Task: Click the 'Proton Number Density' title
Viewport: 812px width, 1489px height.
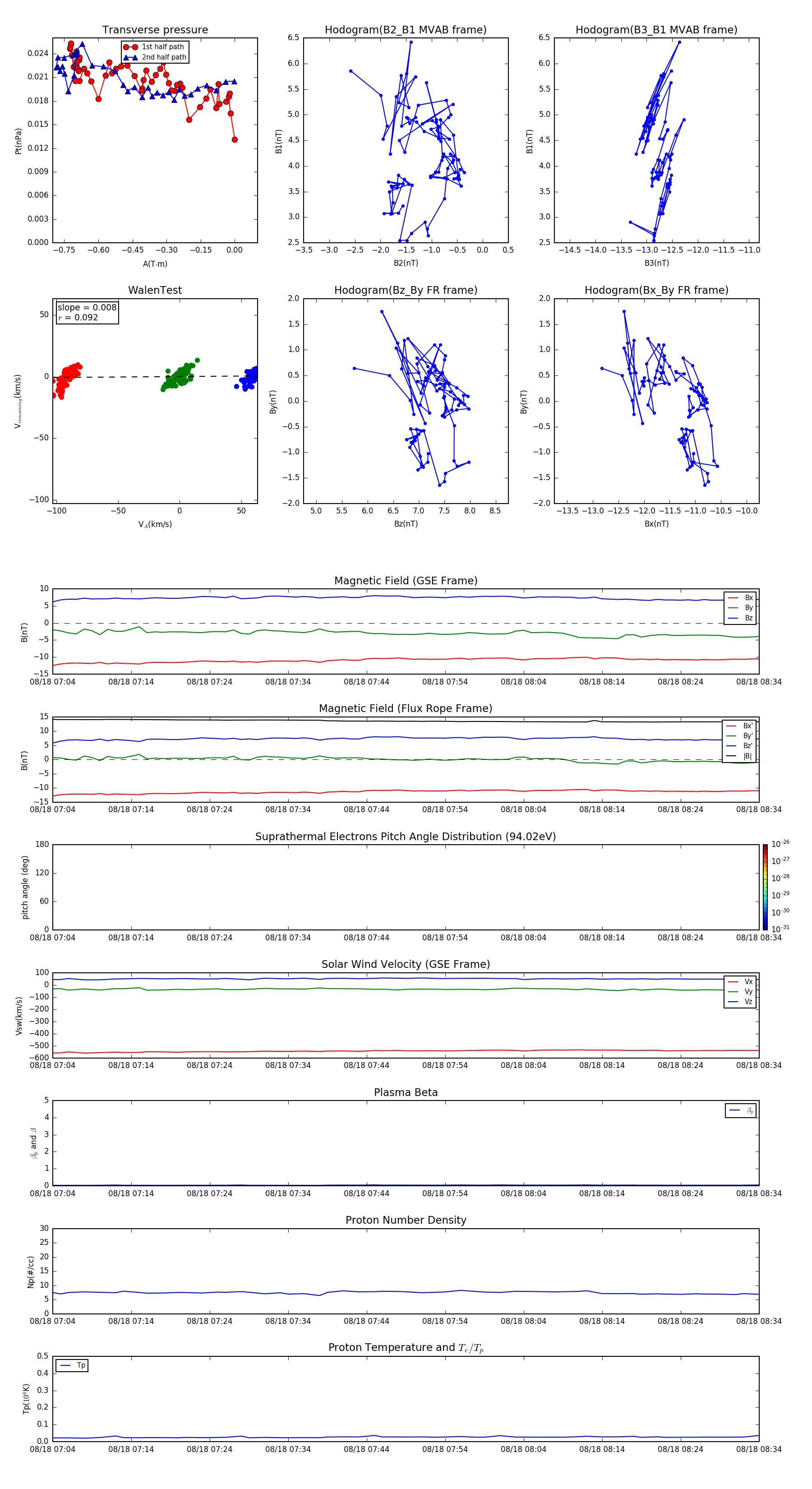Action: coord(406,1221)
